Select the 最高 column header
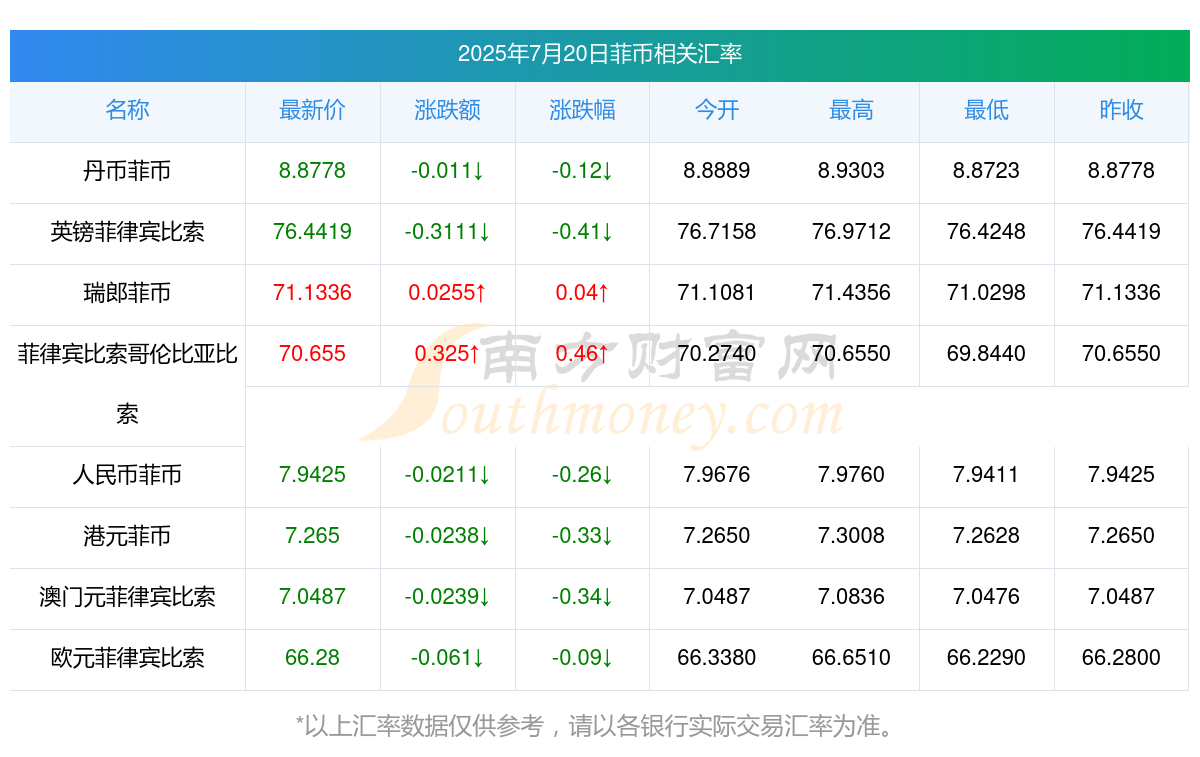This screenshot has height=757, width=1200. [851, 110]
